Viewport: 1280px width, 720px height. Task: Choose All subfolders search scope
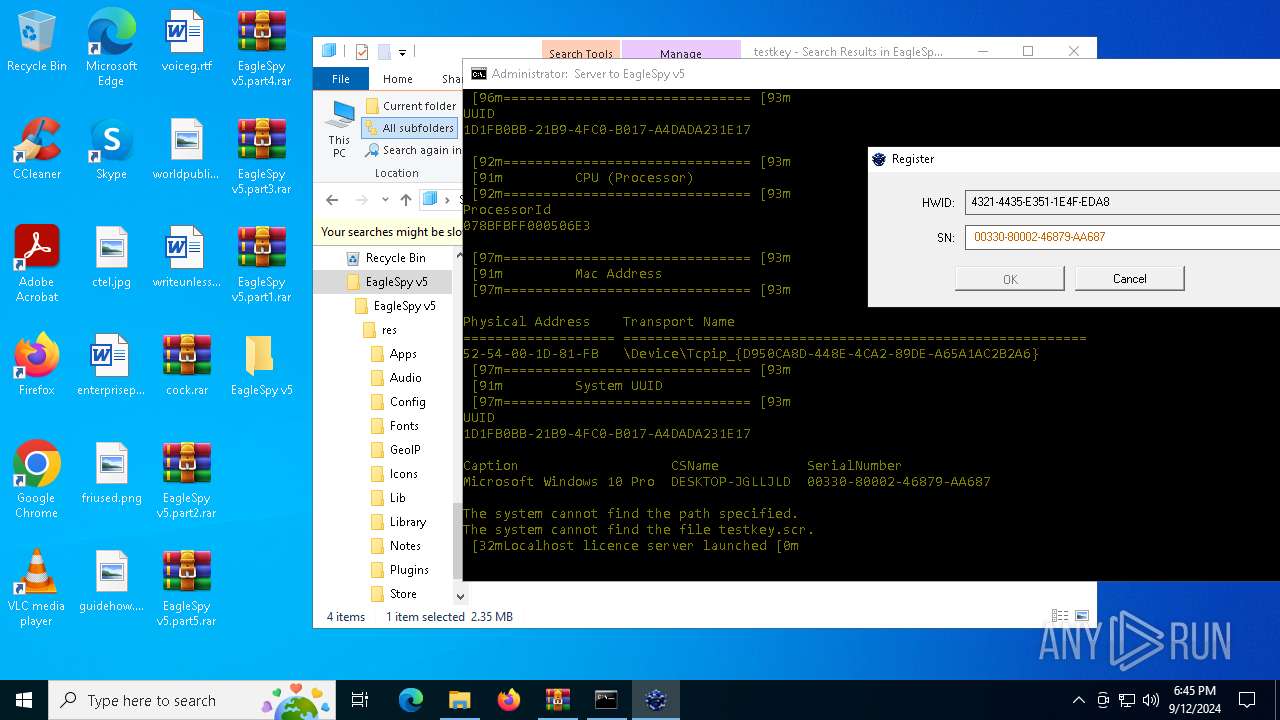pos(409,128)
